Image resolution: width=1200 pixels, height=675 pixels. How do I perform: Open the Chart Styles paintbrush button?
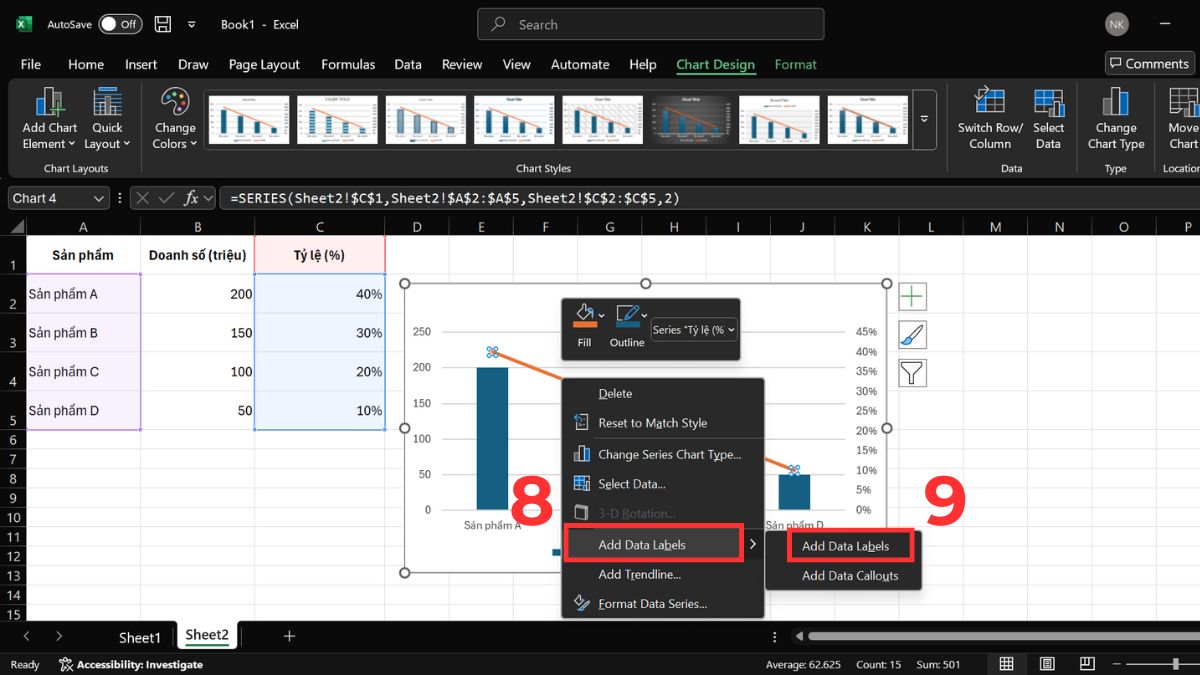coord(912,335)
